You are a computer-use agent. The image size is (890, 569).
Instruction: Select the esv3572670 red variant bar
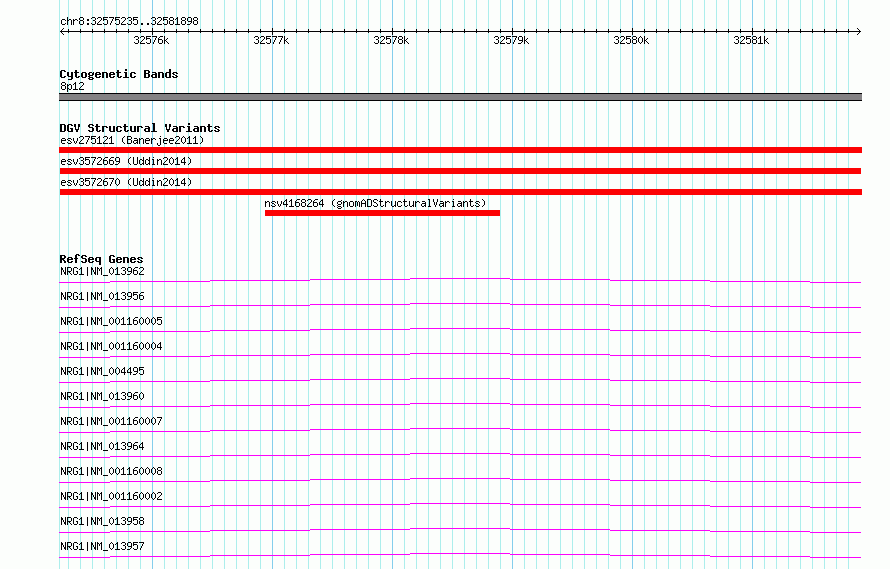coord(460,192)
